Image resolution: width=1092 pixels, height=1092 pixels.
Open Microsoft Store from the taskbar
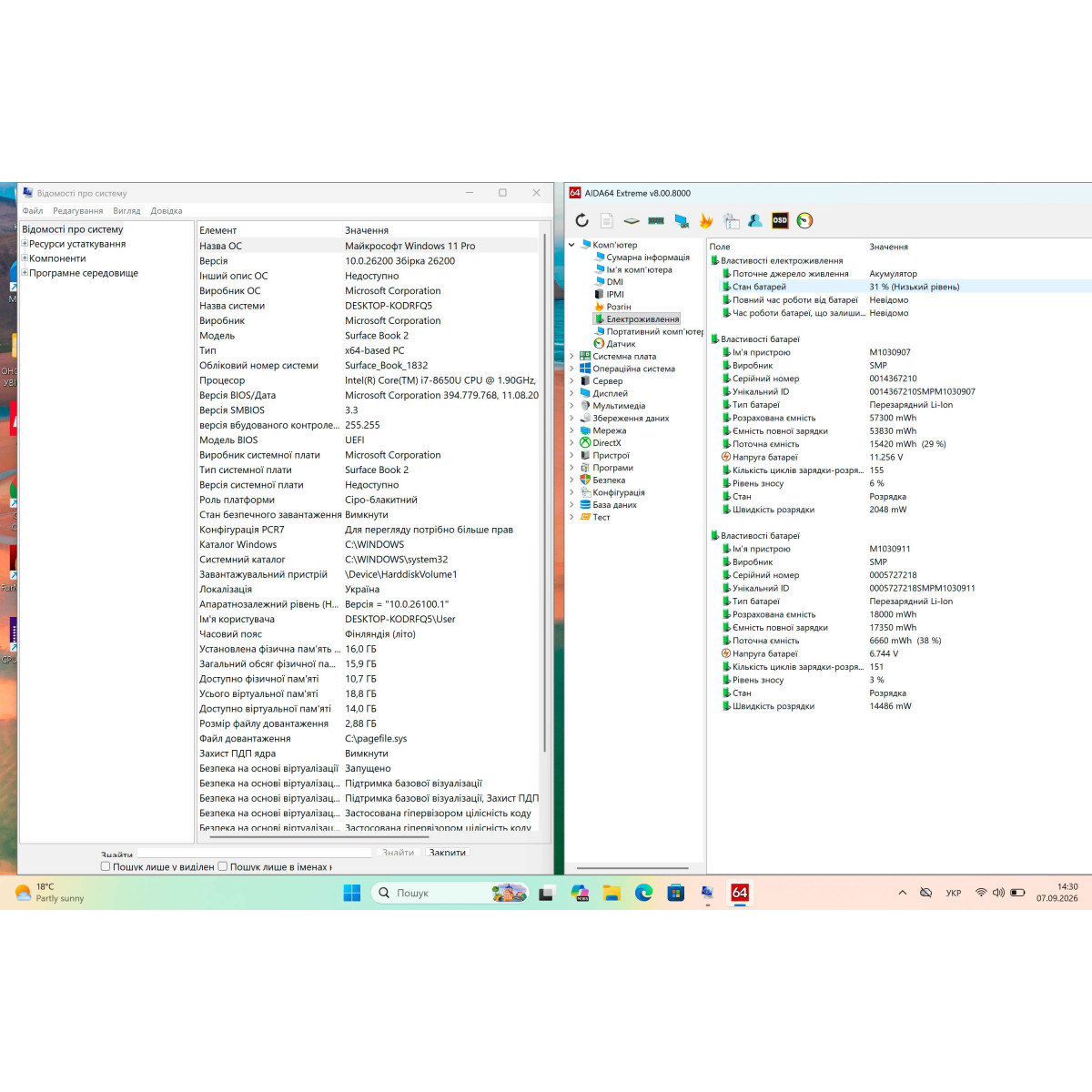pos(675,893)
